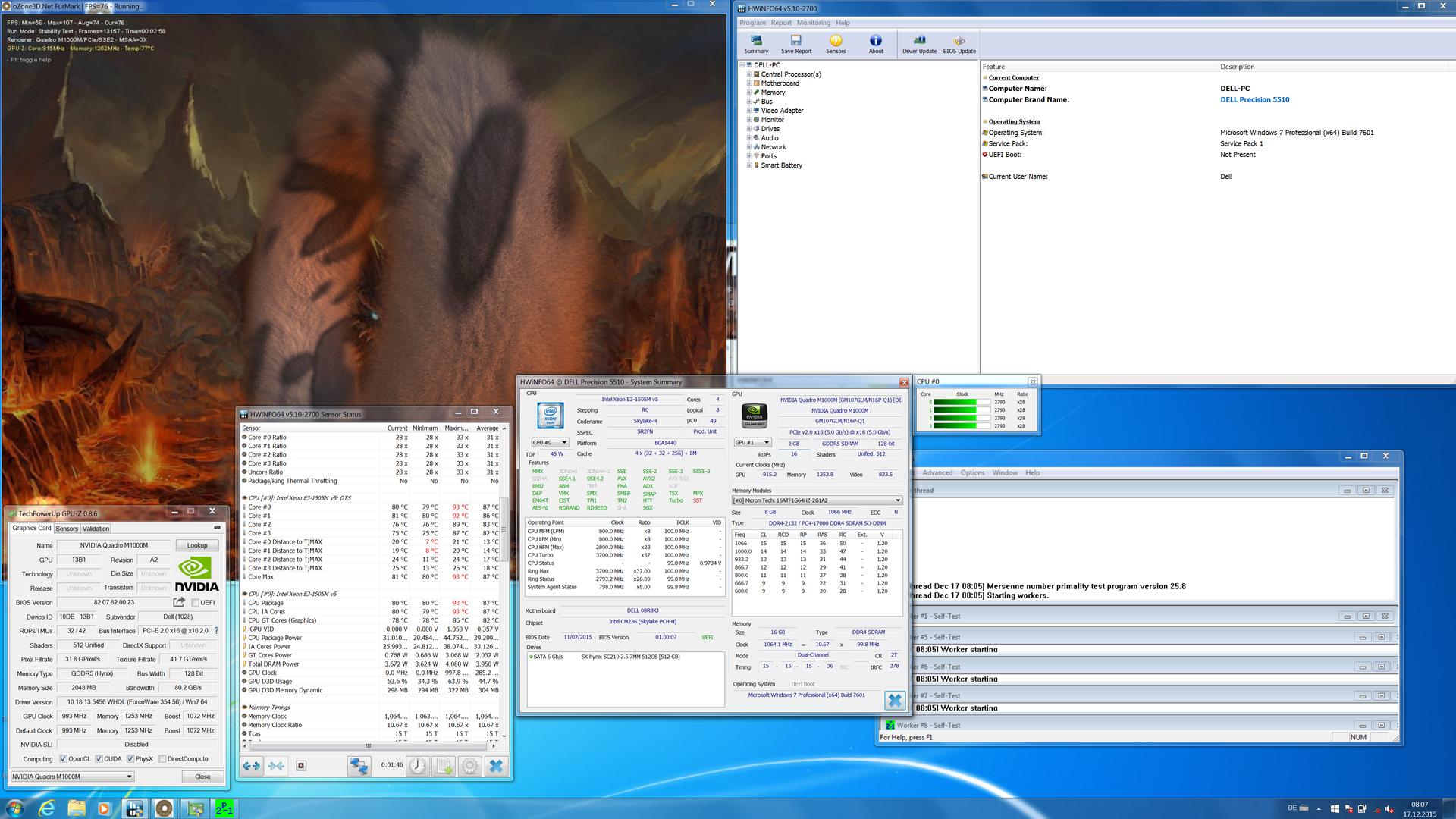Select the Audio tree item in HWiNFO64
Image resolution: width=1456 pixels, height=819 pixels.
coord(770,138)
